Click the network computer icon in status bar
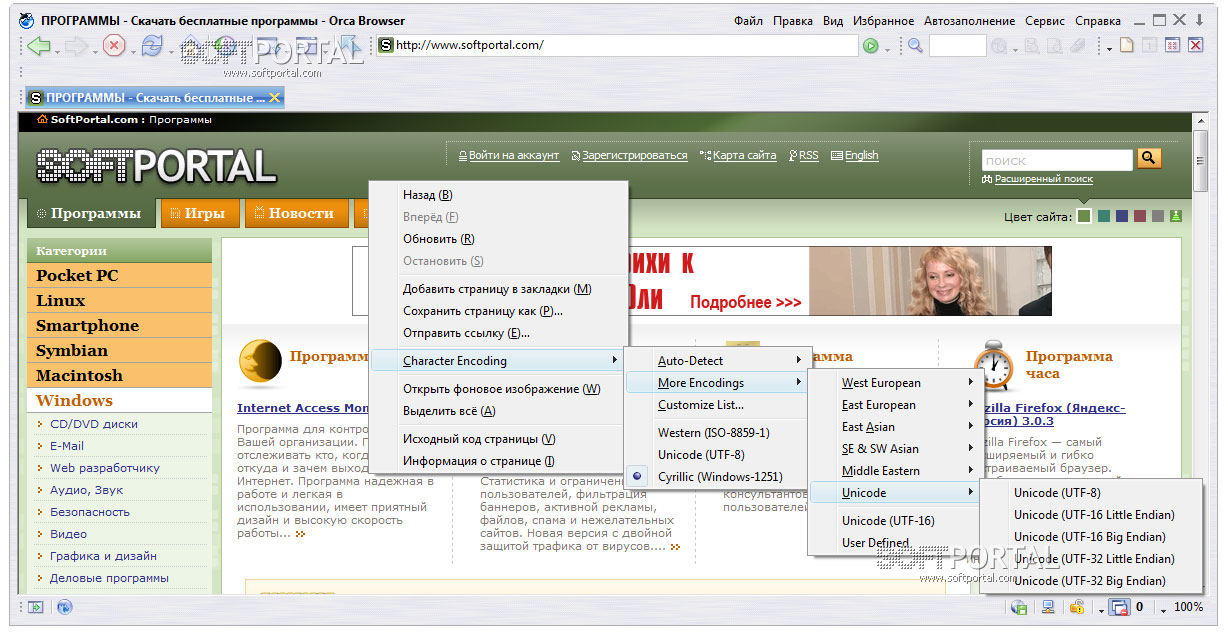1228x634 pixels. [1048, 606]
